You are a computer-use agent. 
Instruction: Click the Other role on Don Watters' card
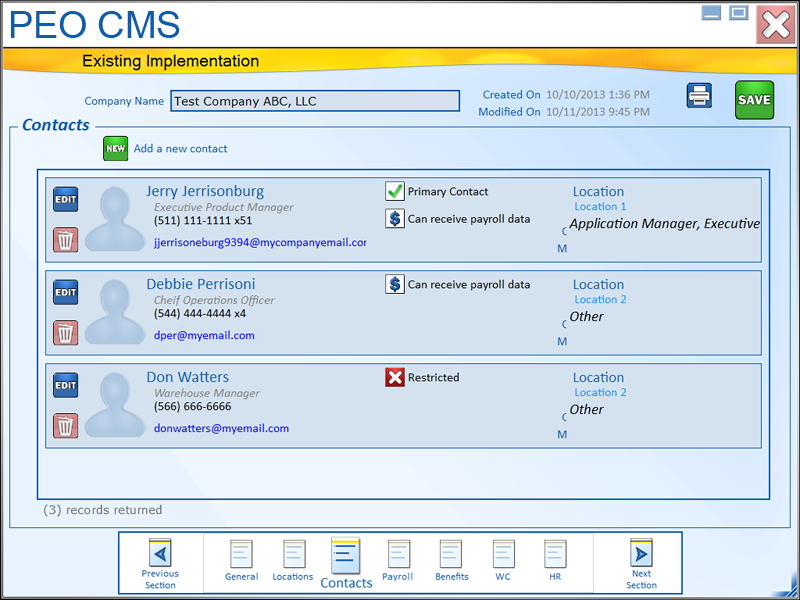coord(586,410)
